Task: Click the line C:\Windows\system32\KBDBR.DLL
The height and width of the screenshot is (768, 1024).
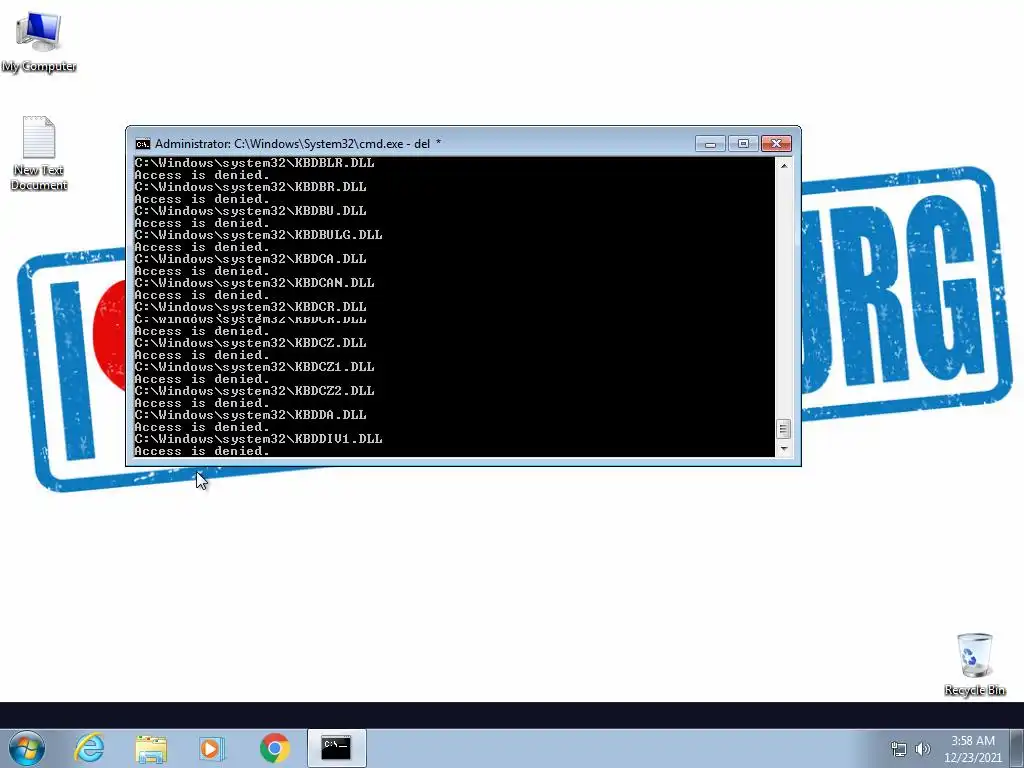Action: [x=251, y=187]
